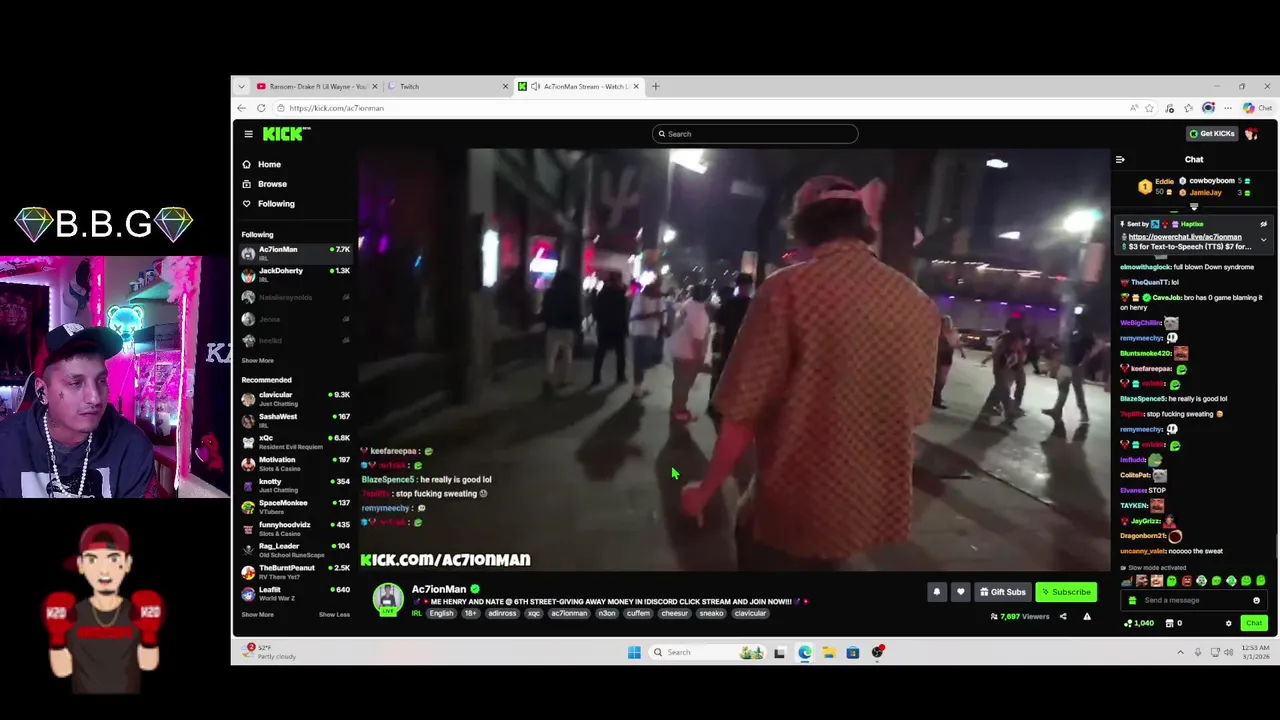1280x720 pixels.
Task: Select Ac7ionMan in Following list
Action: coord(295,253)
